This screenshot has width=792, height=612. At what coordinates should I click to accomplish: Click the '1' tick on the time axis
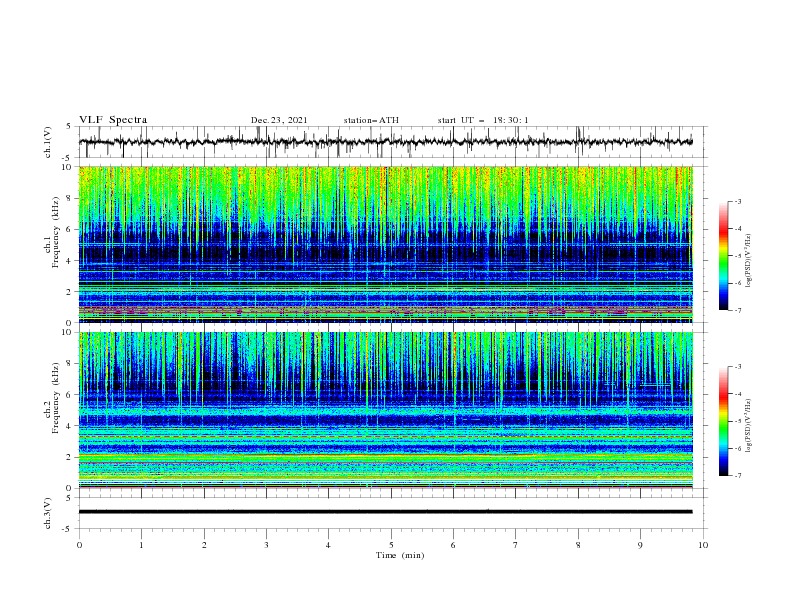coord(141,545)
